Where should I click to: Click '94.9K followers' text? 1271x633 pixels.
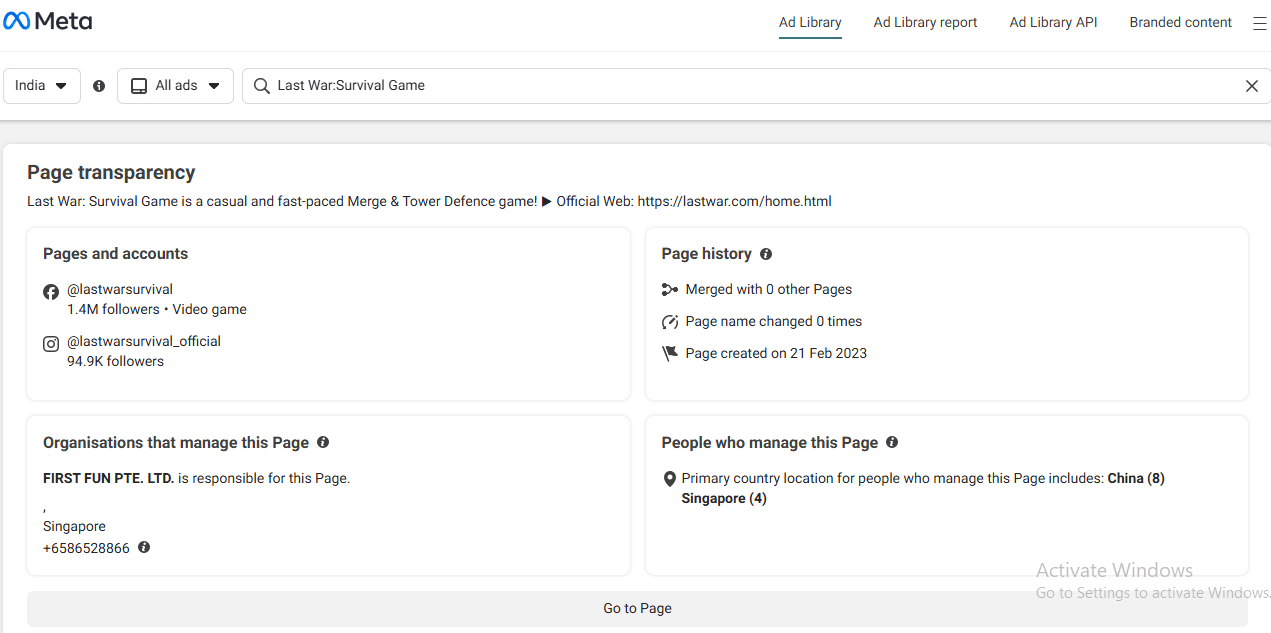115,361
